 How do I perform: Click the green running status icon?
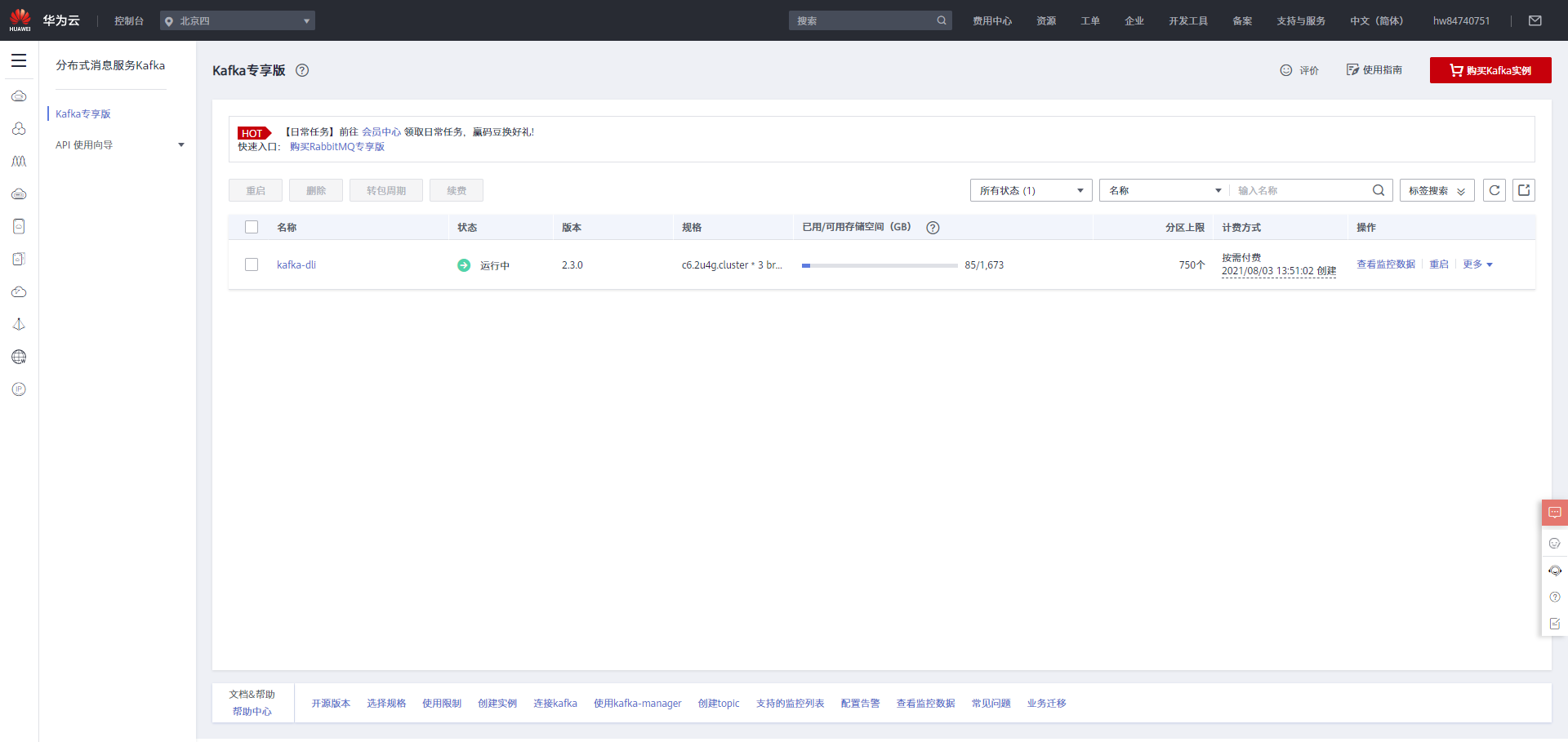(464, 265)
